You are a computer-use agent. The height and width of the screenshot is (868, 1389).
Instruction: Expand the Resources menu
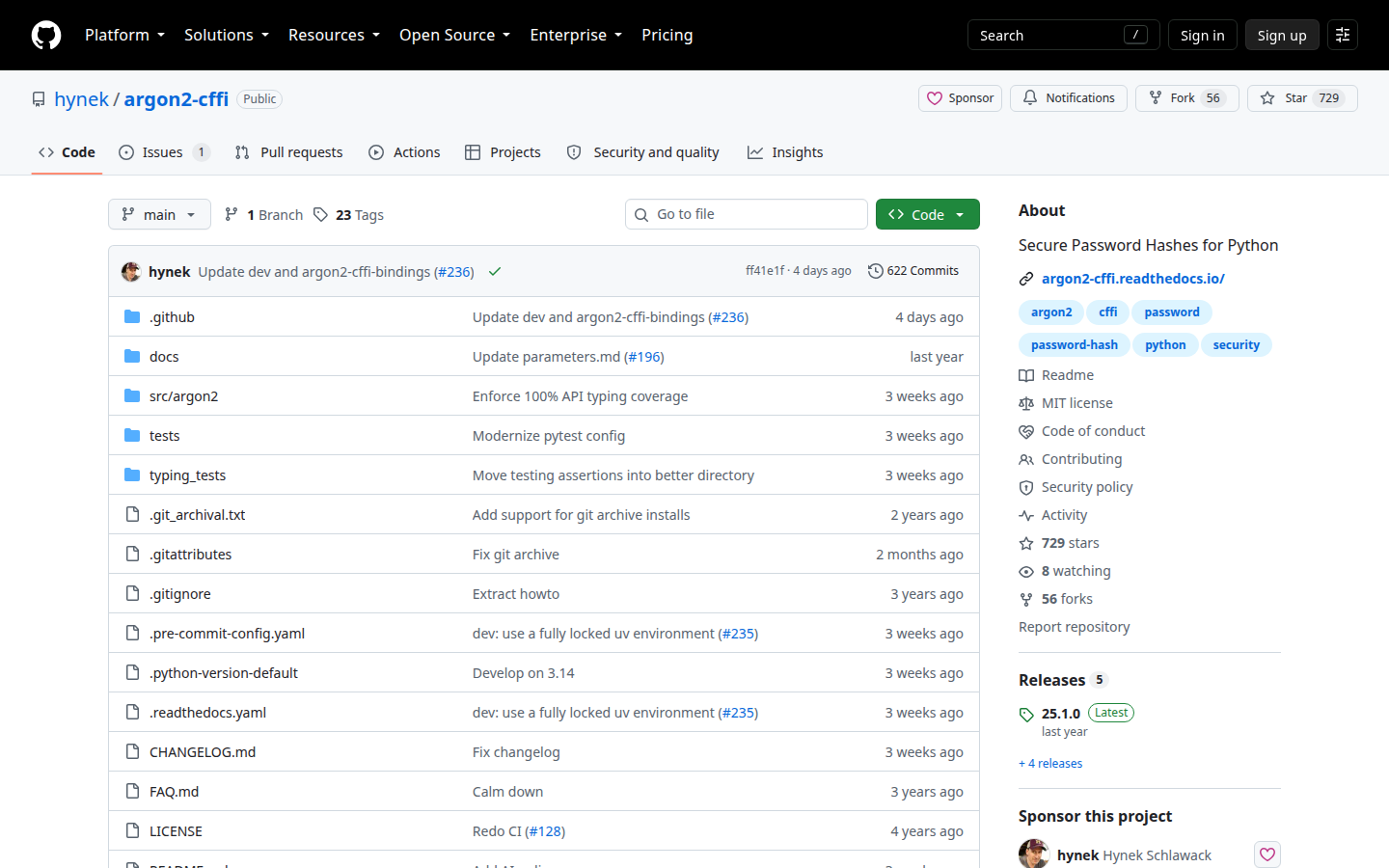pos(334,35)
